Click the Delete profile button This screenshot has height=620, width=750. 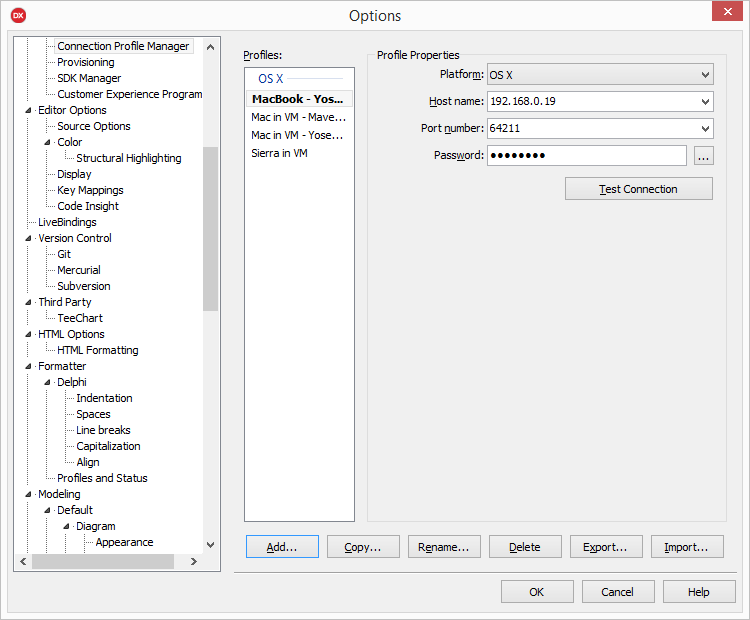point(525,547)
